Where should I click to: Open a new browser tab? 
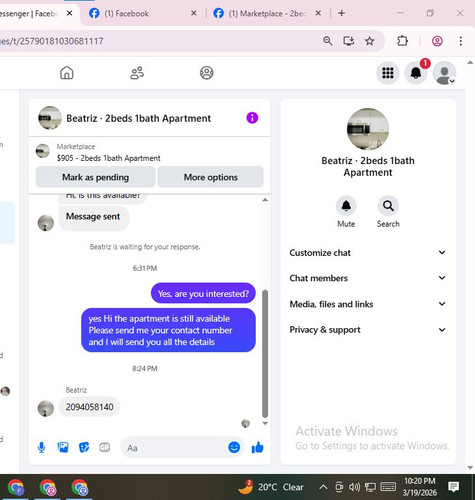tap(341, 13)
